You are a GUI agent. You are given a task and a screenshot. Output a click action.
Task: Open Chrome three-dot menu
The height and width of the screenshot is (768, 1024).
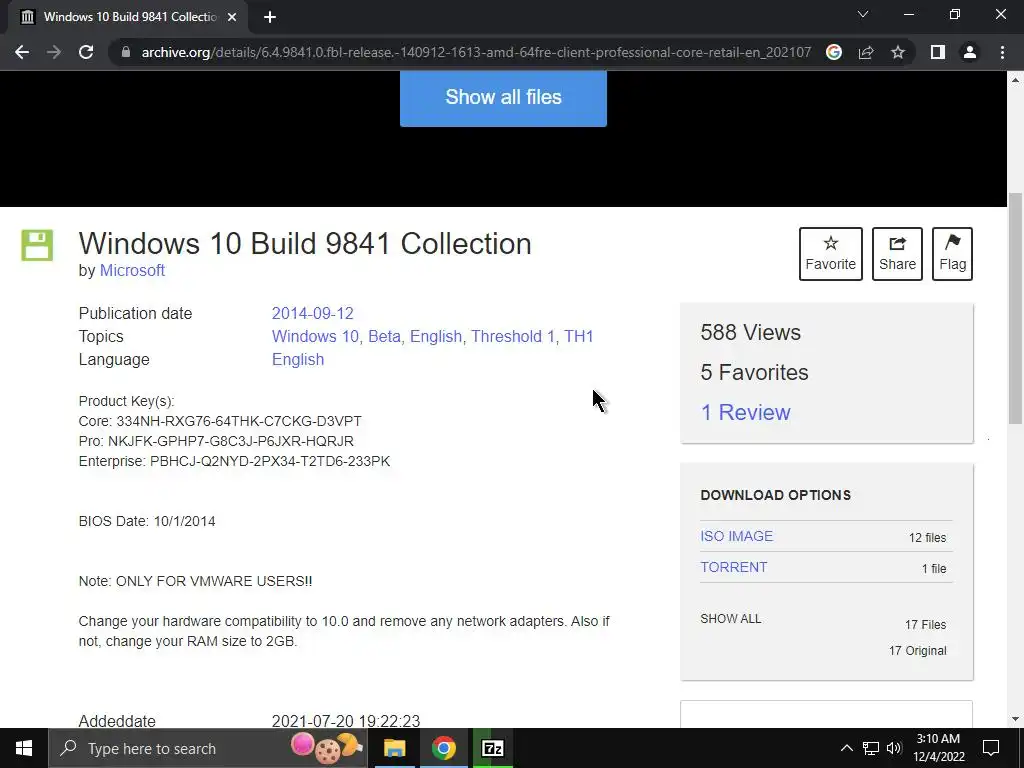click(x=1002, y=52)
